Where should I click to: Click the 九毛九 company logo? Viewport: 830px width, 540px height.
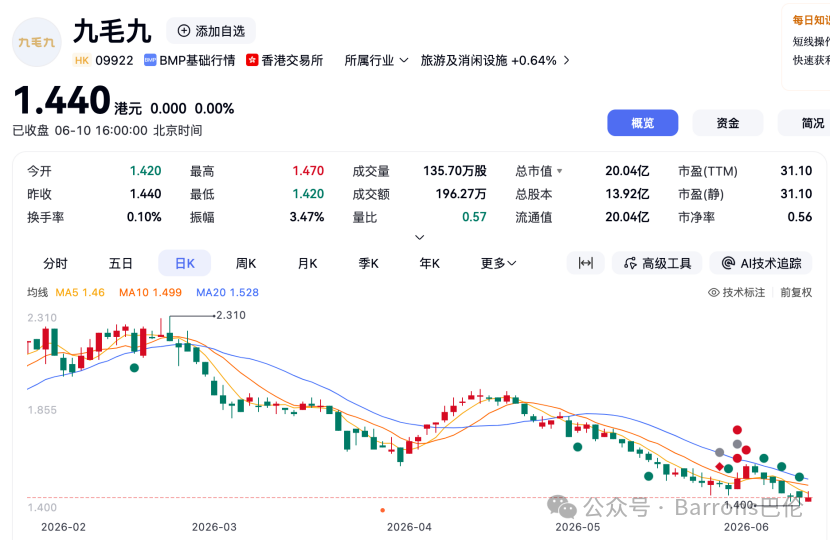37,42
